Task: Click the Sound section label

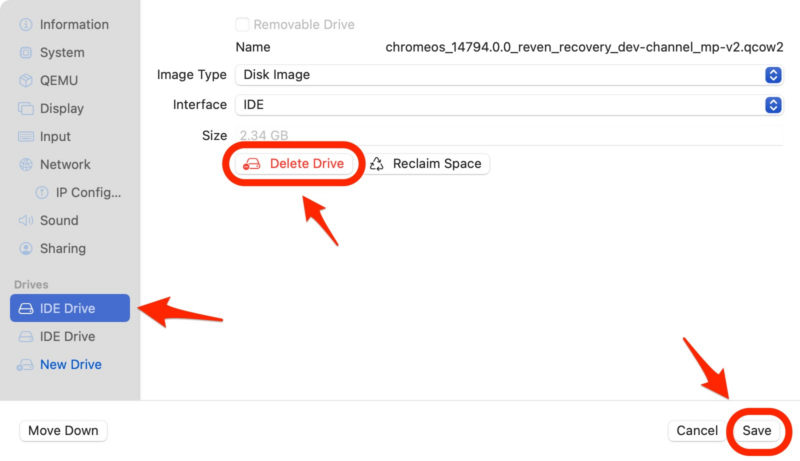Action: point(59,220)
